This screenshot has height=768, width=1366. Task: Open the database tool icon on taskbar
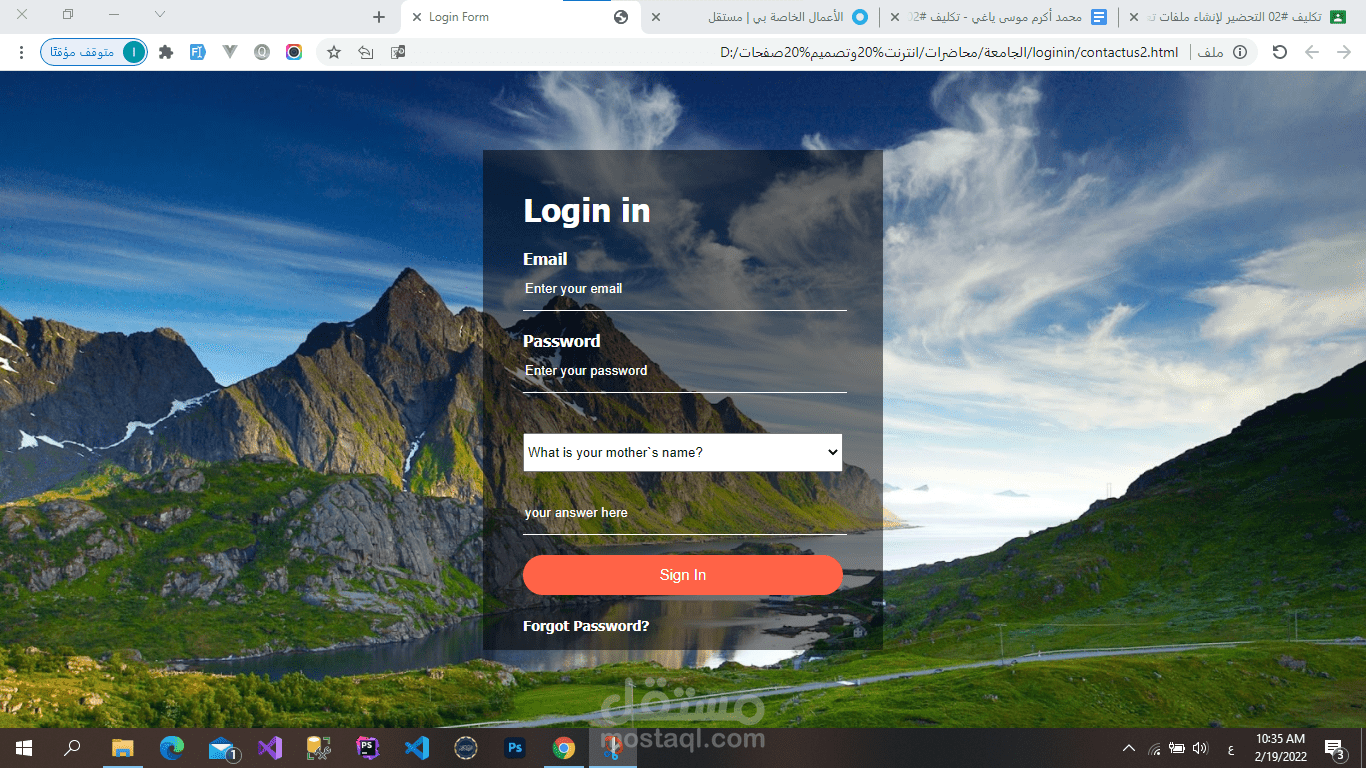(319, 748)
